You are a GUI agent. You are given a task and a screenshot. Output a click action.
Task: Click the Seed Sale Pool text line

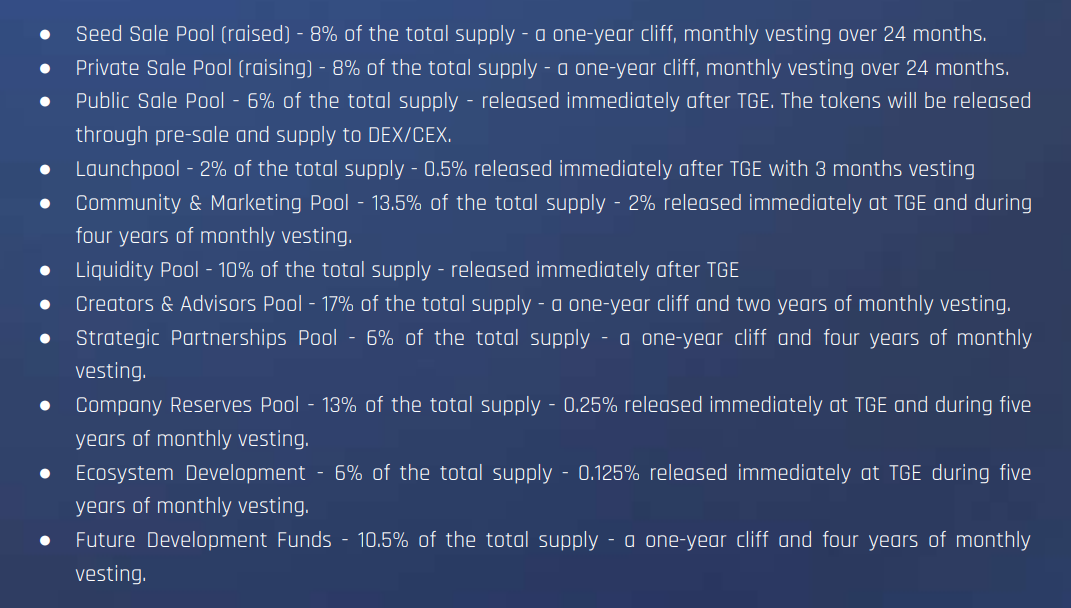(x=530, y=35)
